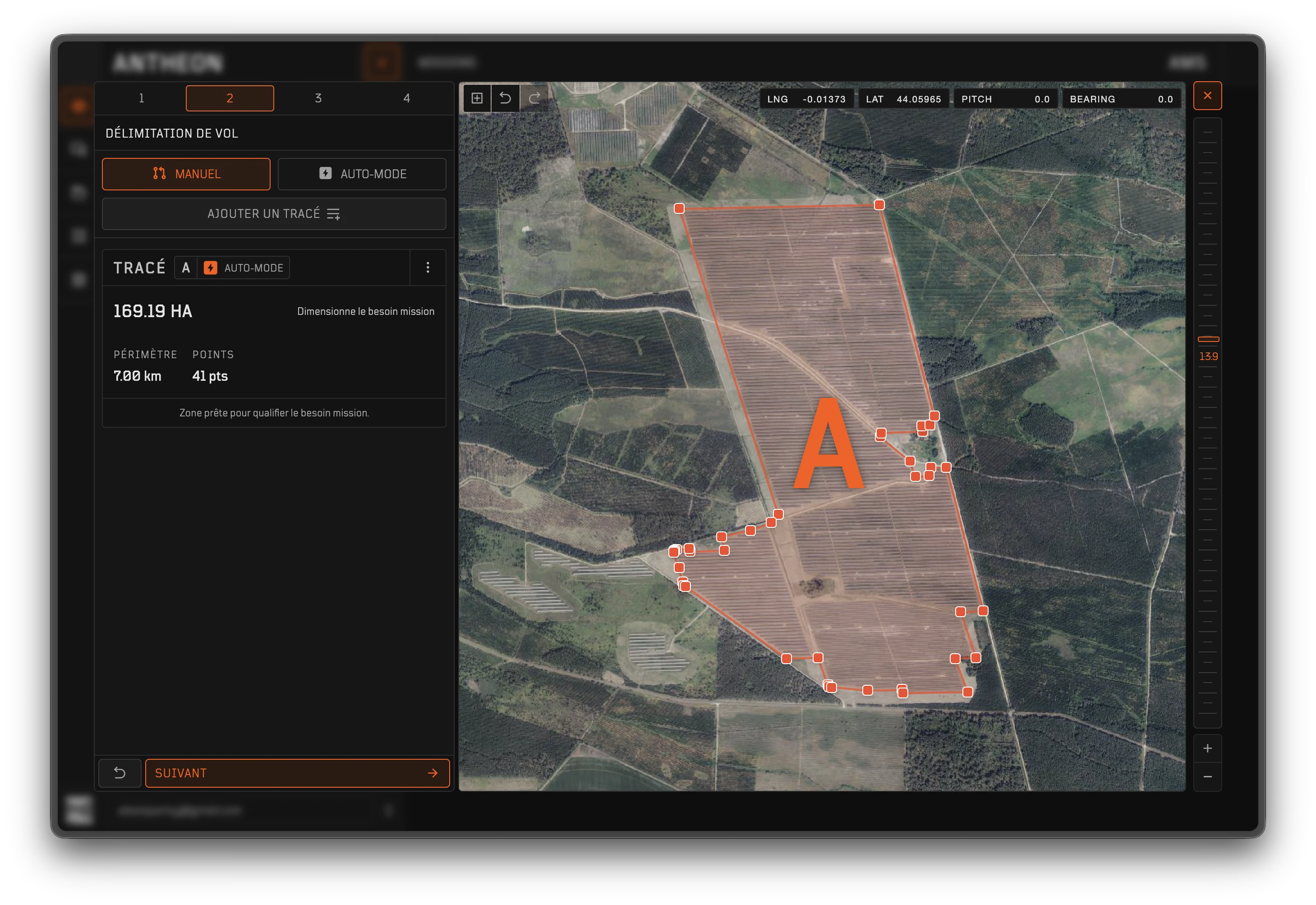Switch to MANUEL drawing mode
The height and width of the screenshot is (905, 1316).
click(x=186, y=174)
